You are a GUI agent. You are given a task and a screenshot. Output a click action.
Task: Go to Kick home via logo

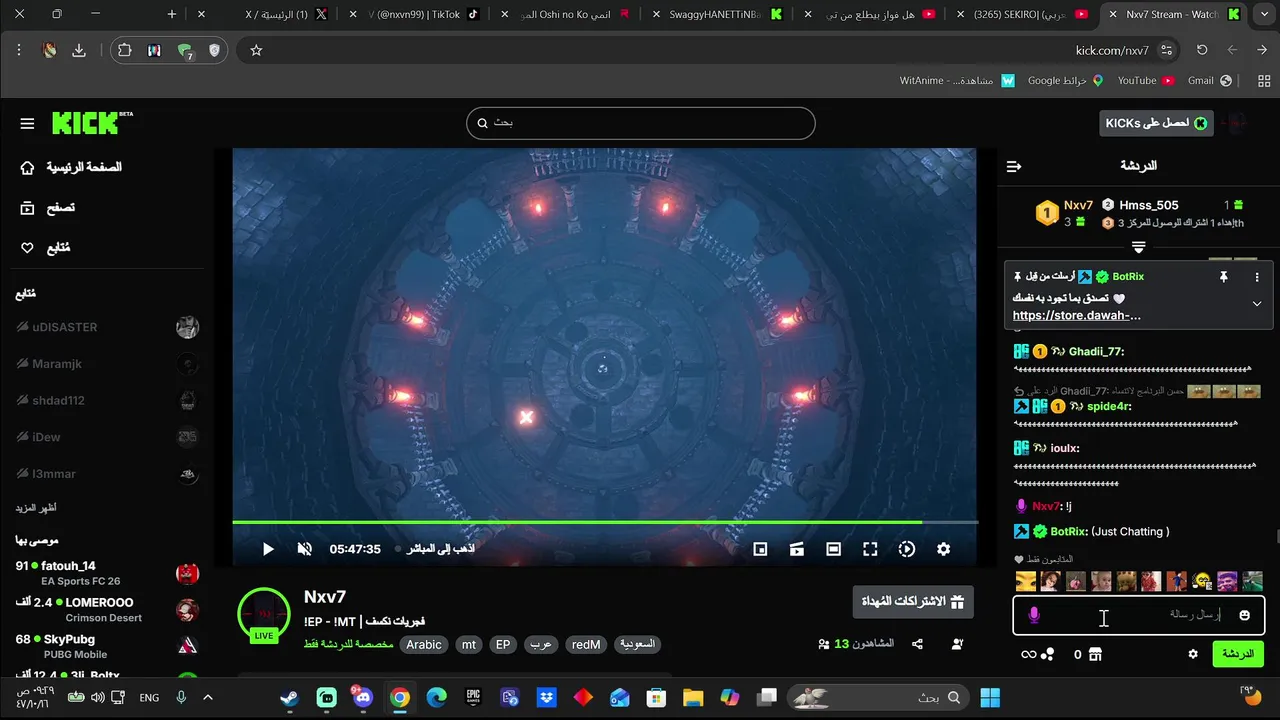[92, 122]
